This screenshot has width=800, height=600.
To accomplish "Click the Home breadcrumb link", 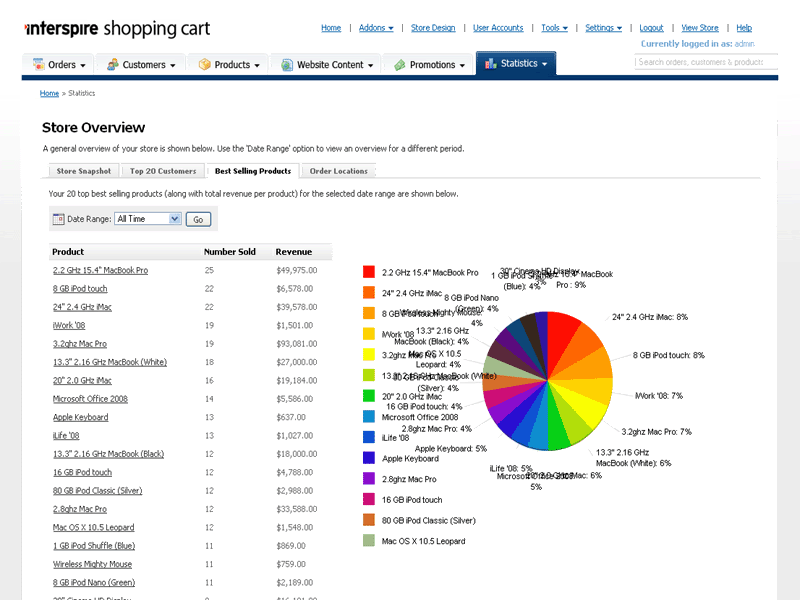I will (x=49, y=93).
